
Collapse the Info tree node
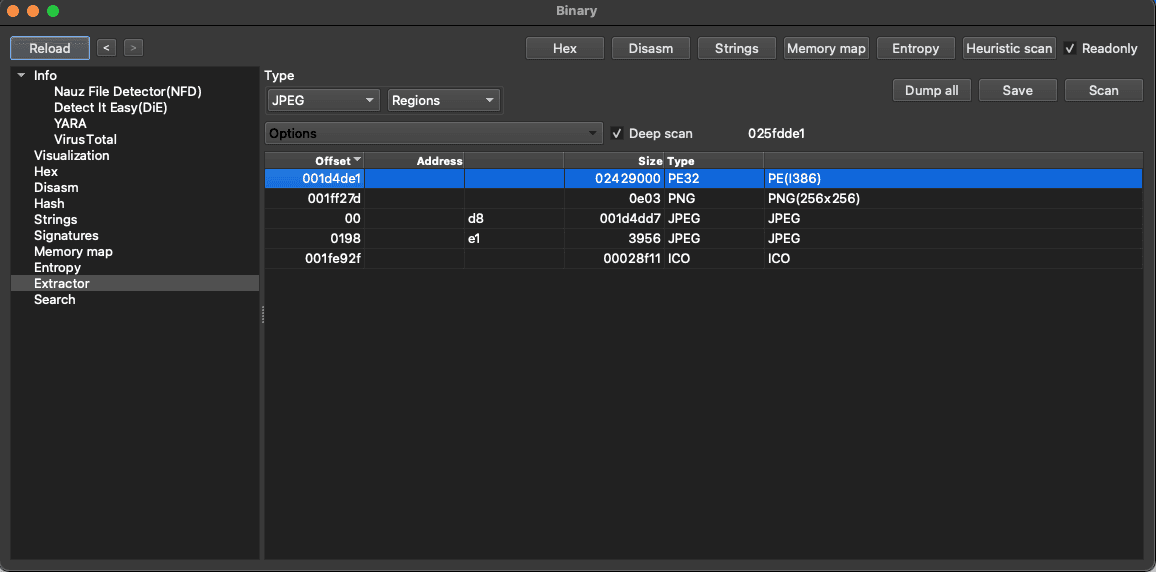pos(21,76)
